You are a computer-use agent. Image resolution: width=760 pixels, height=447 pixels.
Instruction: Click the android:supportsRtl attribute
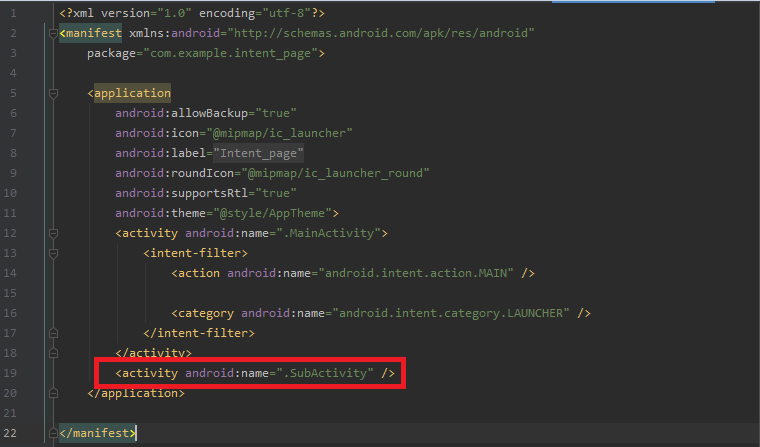tap(181, 193)
